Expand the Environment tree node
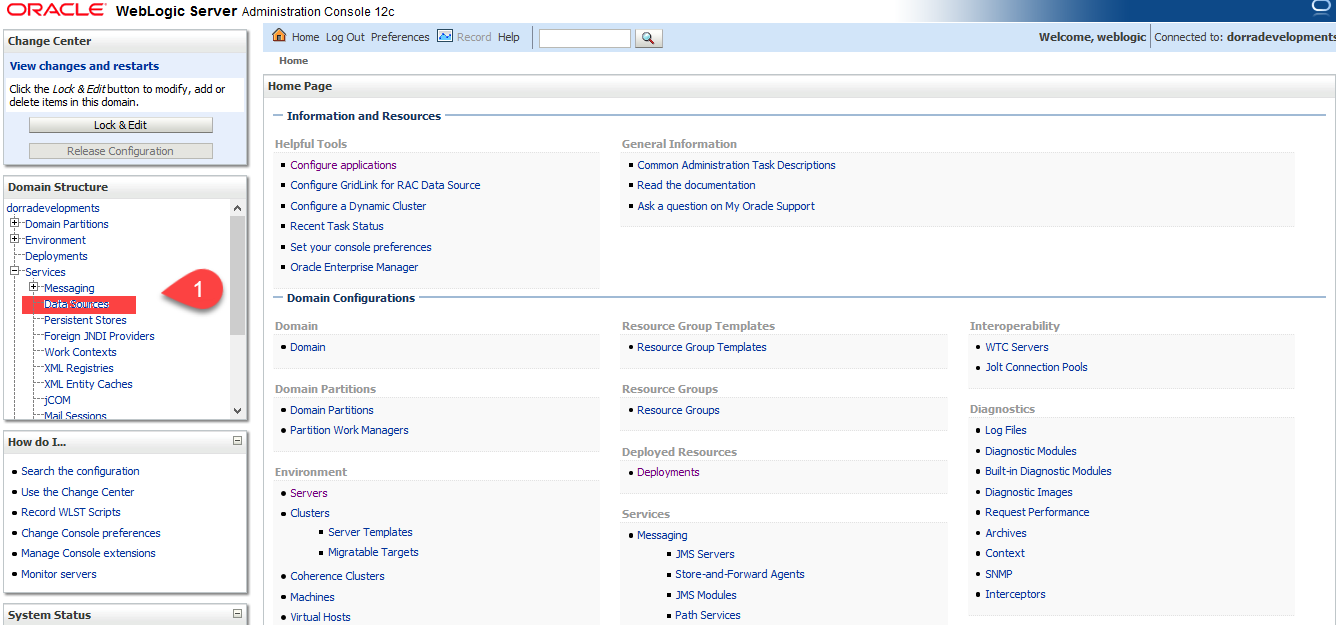 (15, 240)
